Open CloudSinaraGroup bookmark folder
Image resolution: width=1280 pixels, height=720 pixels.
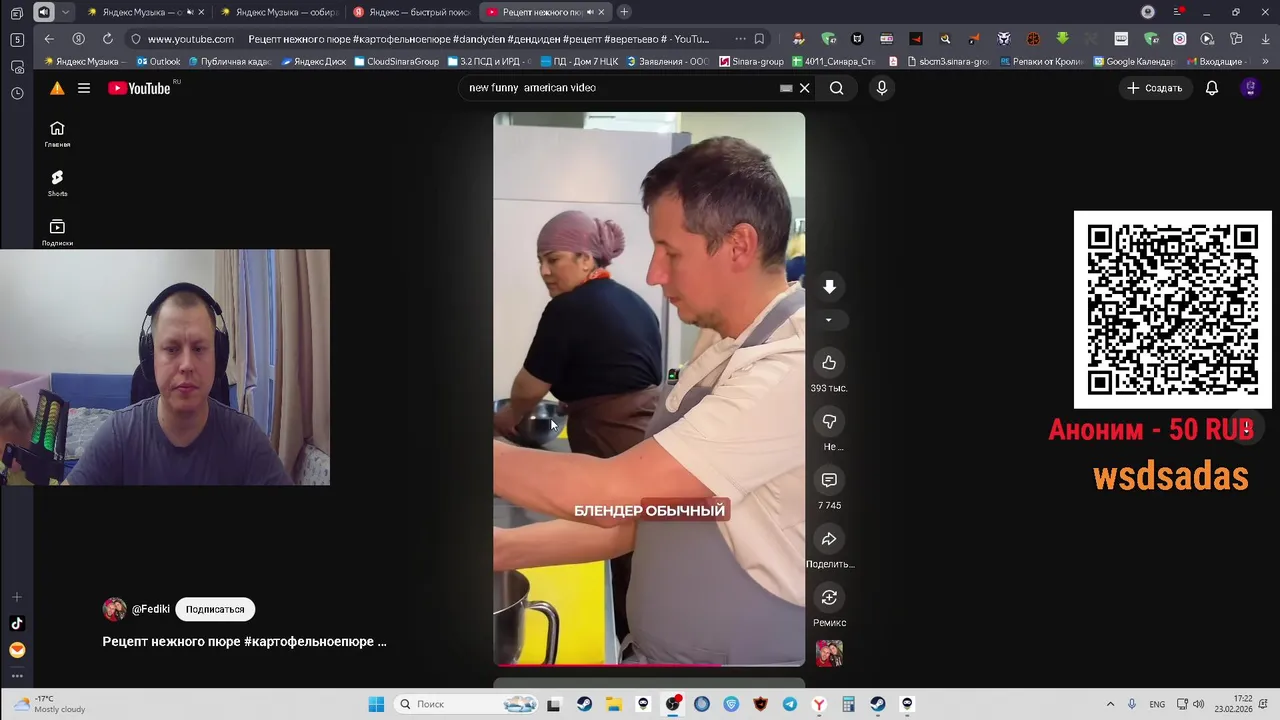pos(397,62)
